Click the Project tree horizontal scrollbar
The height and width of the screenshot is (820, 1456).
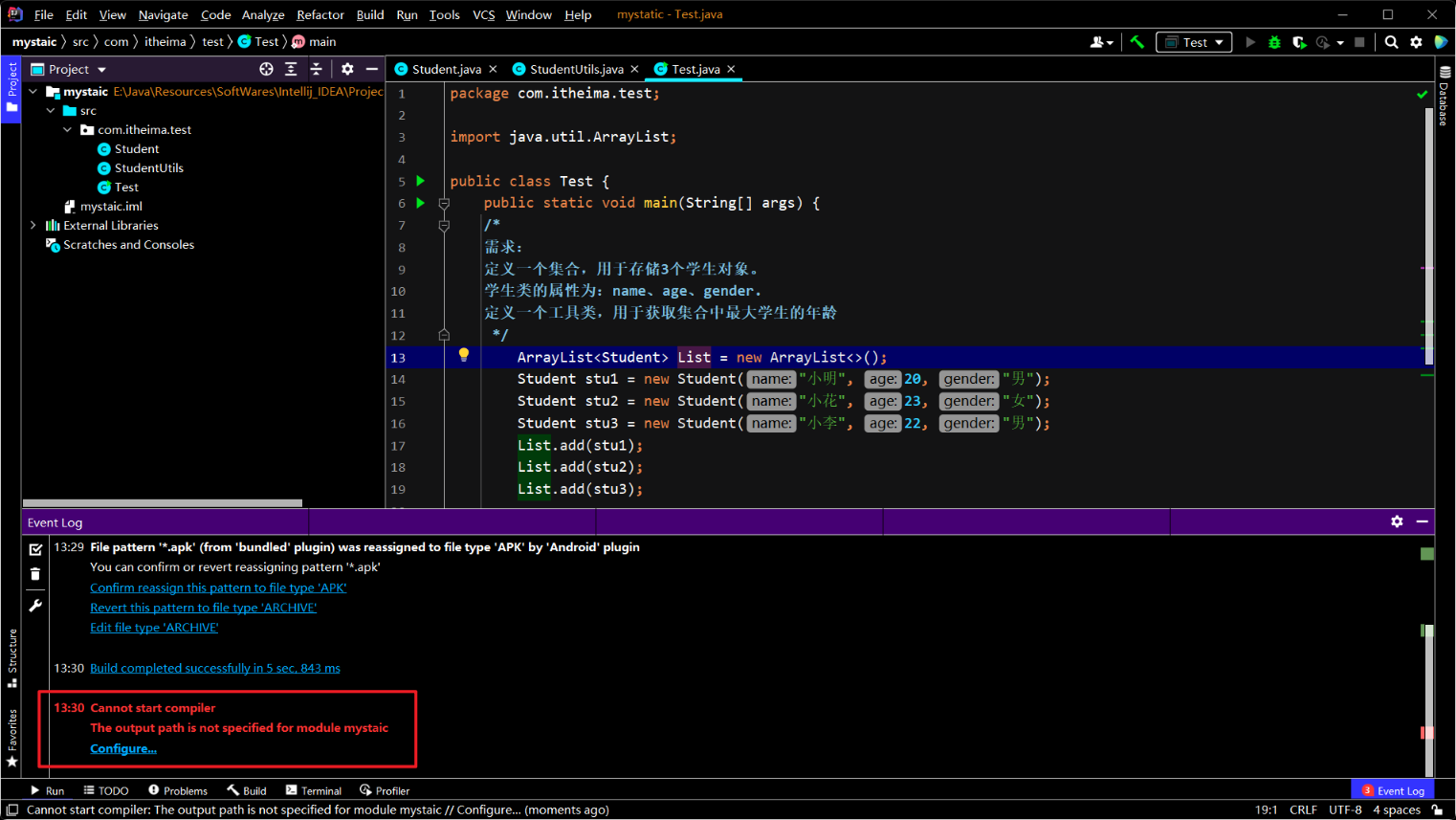[x=163, y=502]
